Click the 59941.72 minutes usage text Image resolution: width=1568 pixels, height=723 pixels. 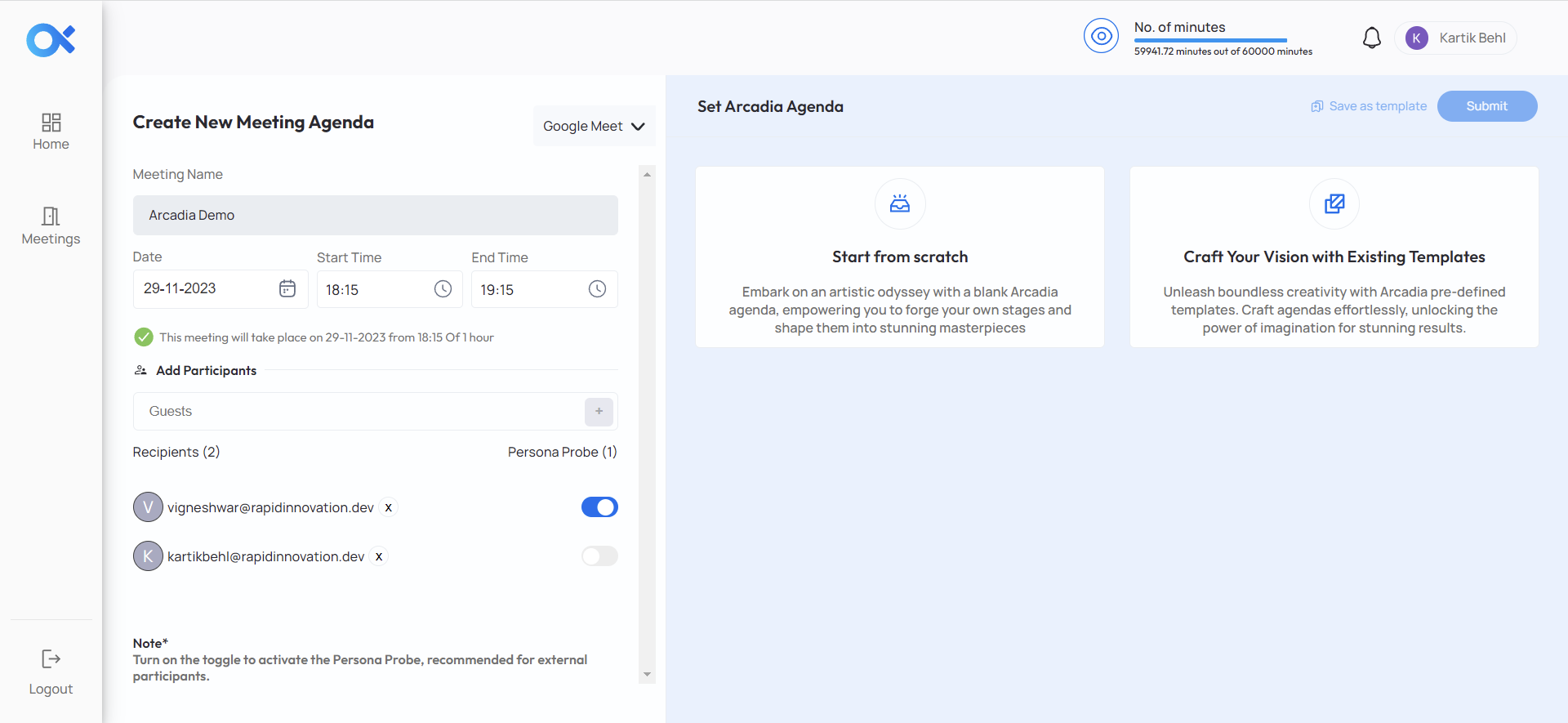coord(1223,51)
